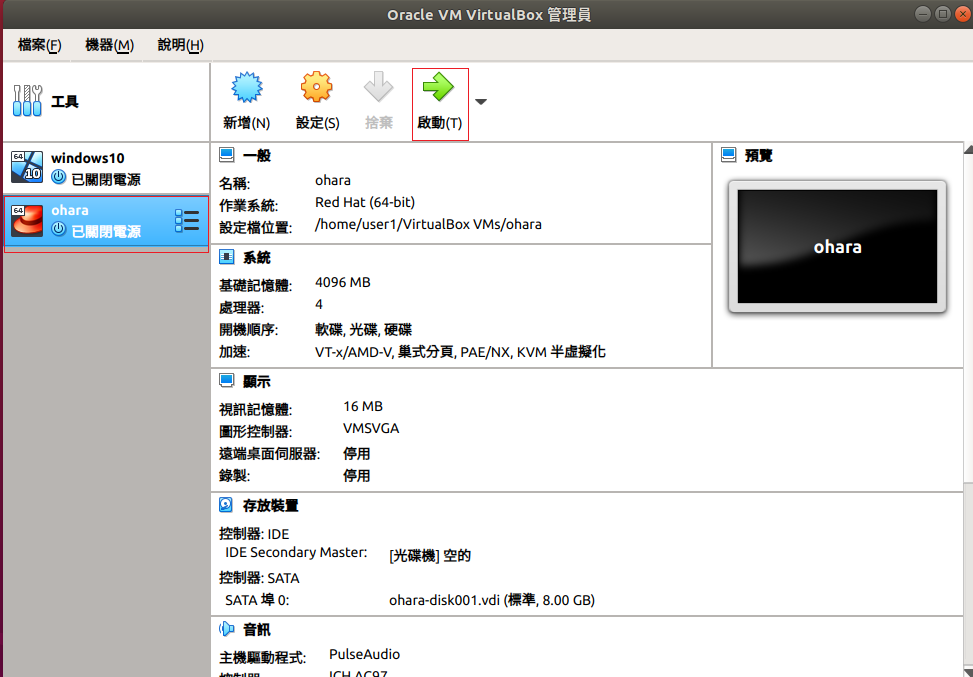973x677 pixels.
Task: Open the 顯示 section header
Action: [x=257, y=382]
